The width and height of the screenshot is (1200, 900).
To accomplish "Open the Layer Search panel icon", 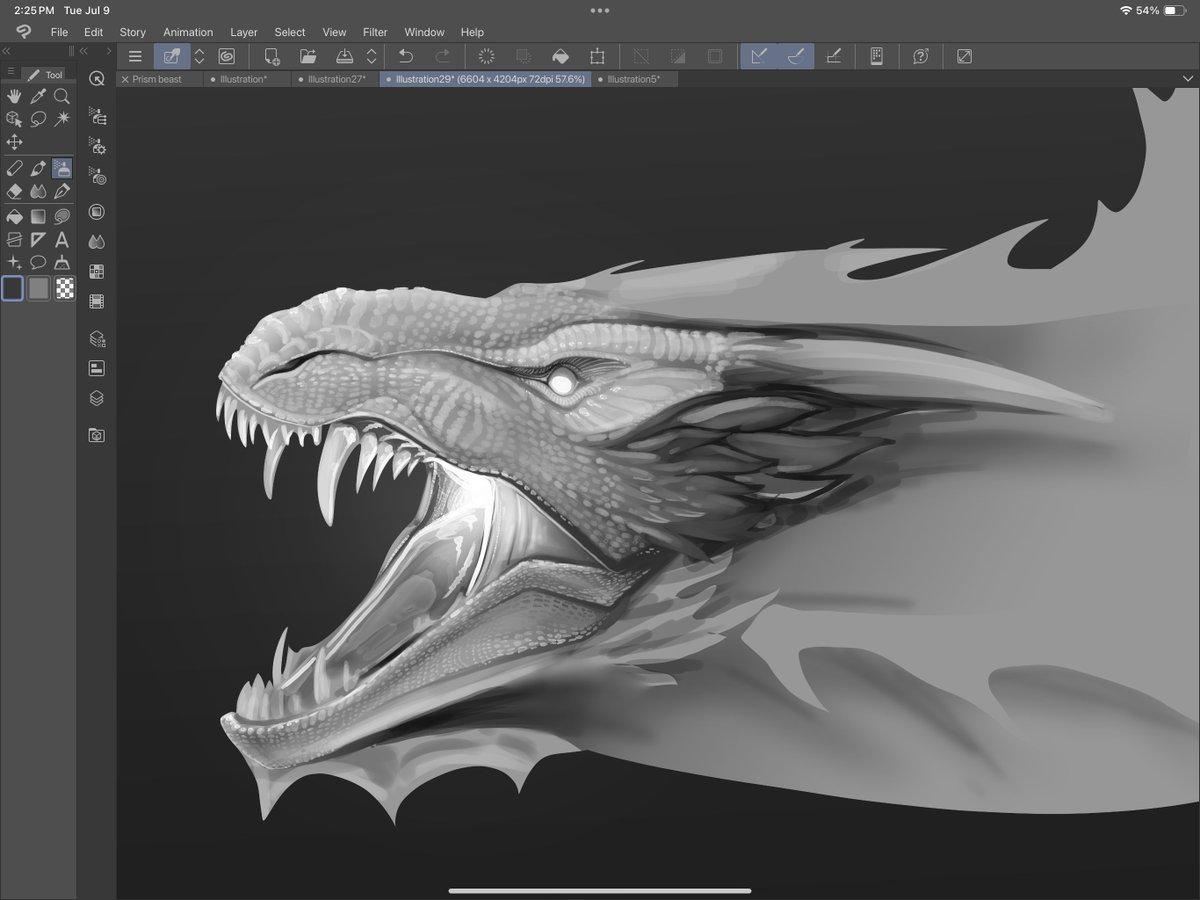I will (97, 368).
